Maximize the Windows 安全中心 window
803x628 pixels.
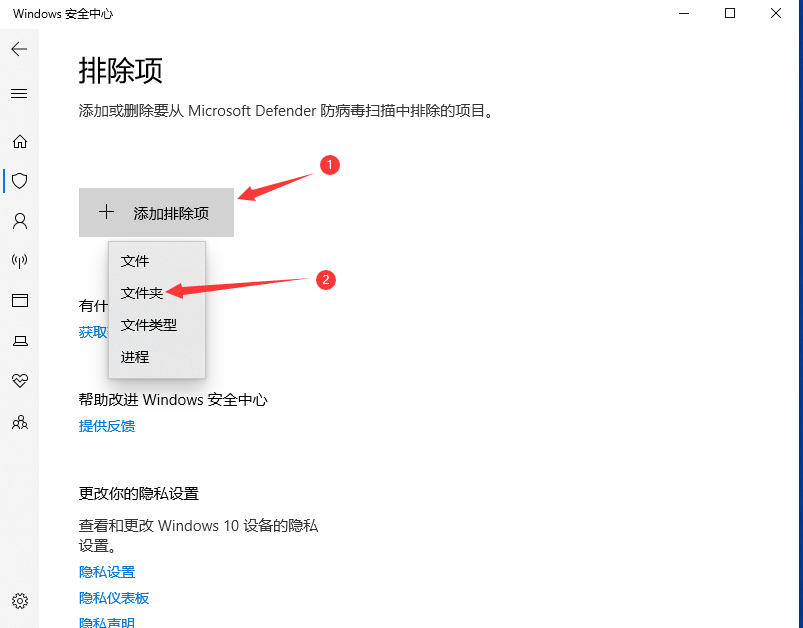(730, 13)
